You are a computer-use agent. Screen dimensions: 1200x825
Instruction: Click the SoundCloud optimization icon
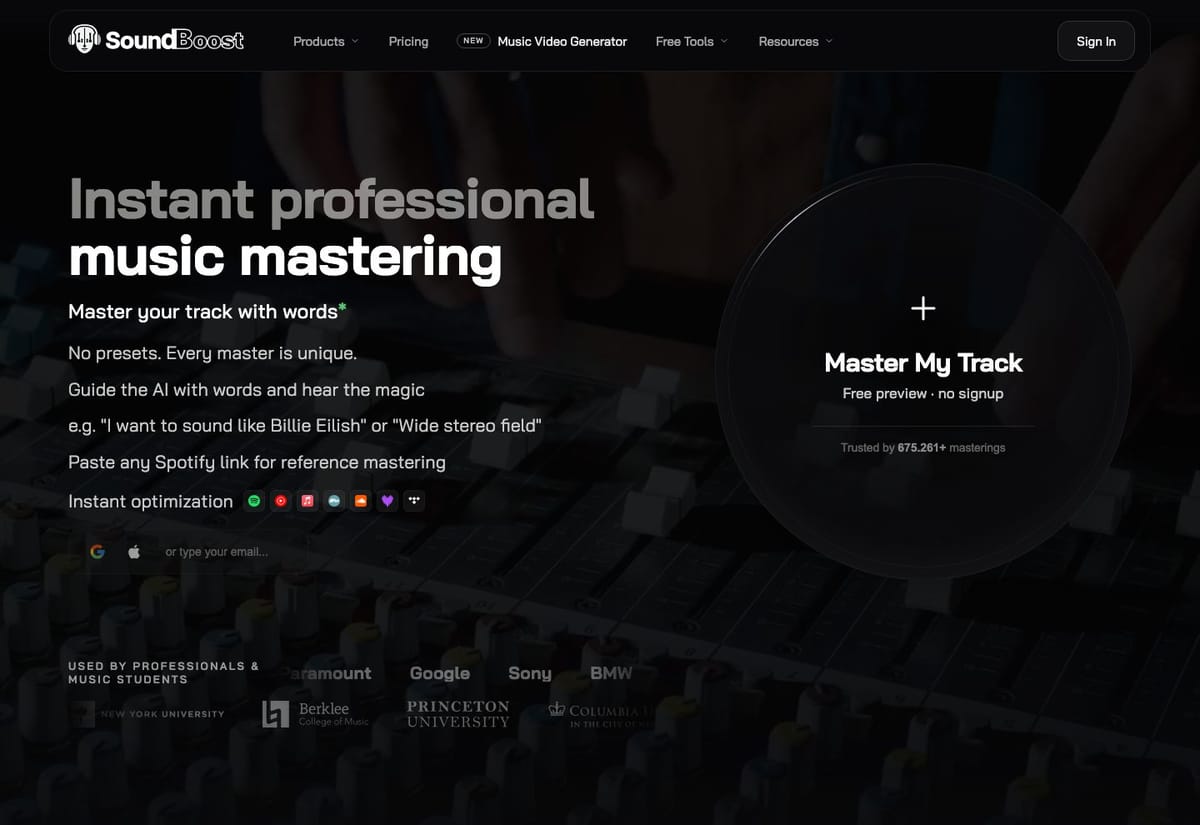tap(361, 501)
